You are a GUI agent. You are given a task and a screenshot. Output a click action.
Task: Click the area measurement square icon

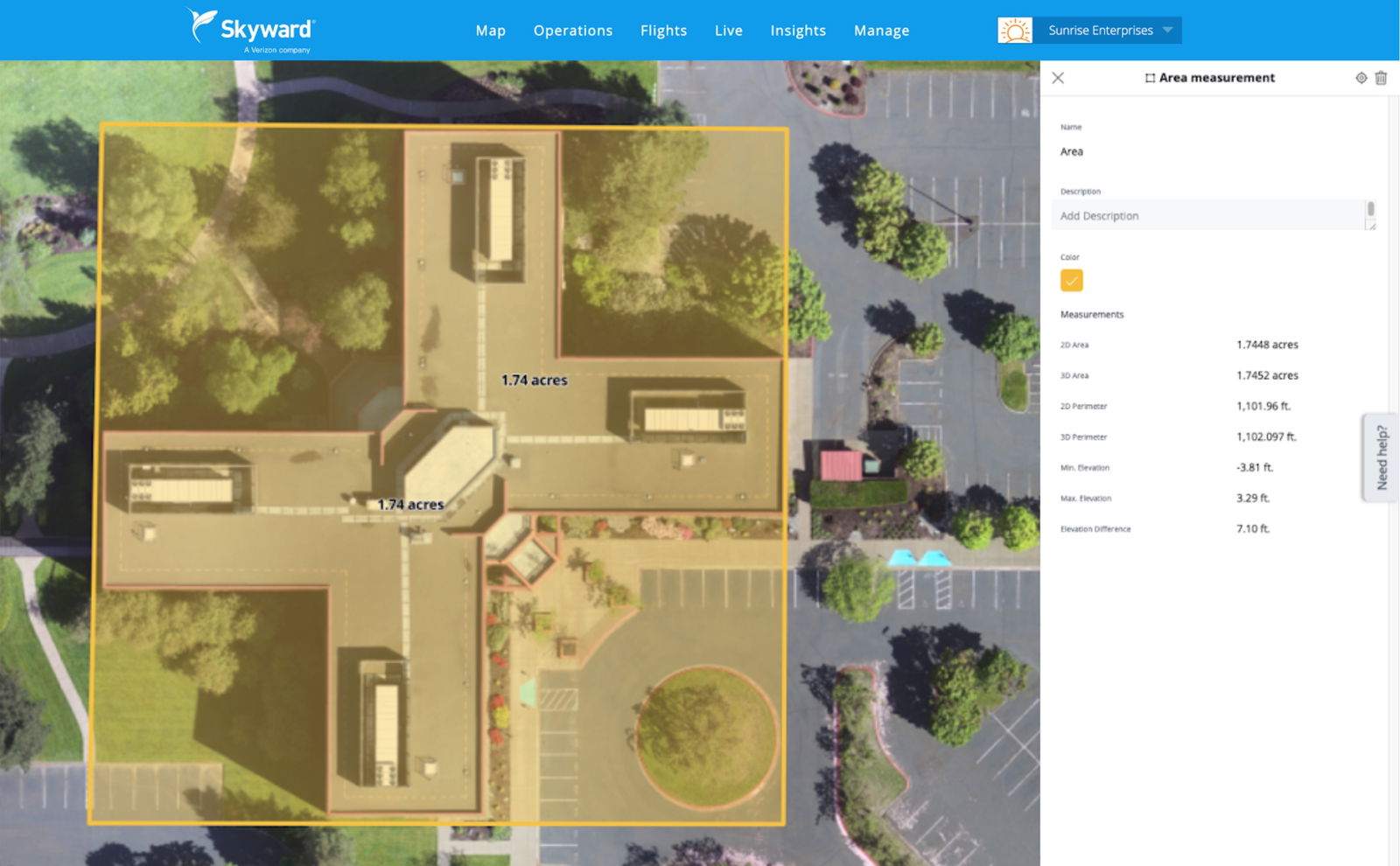tap(1150, 78)
